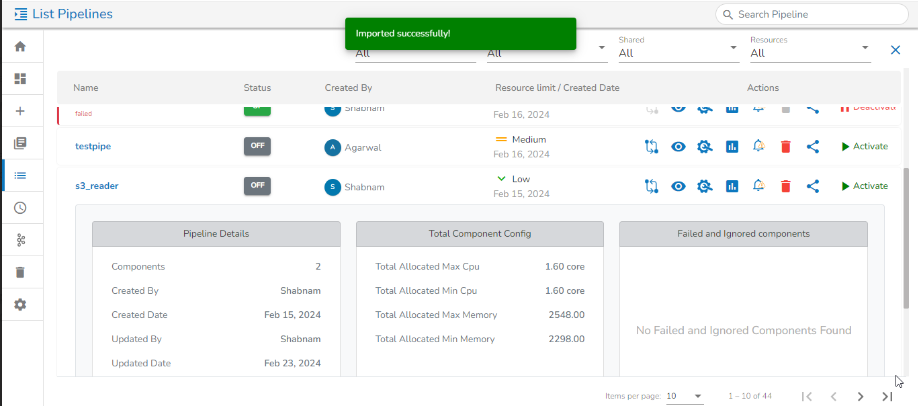Share the s3_reader pipeline

coord(812,186)
